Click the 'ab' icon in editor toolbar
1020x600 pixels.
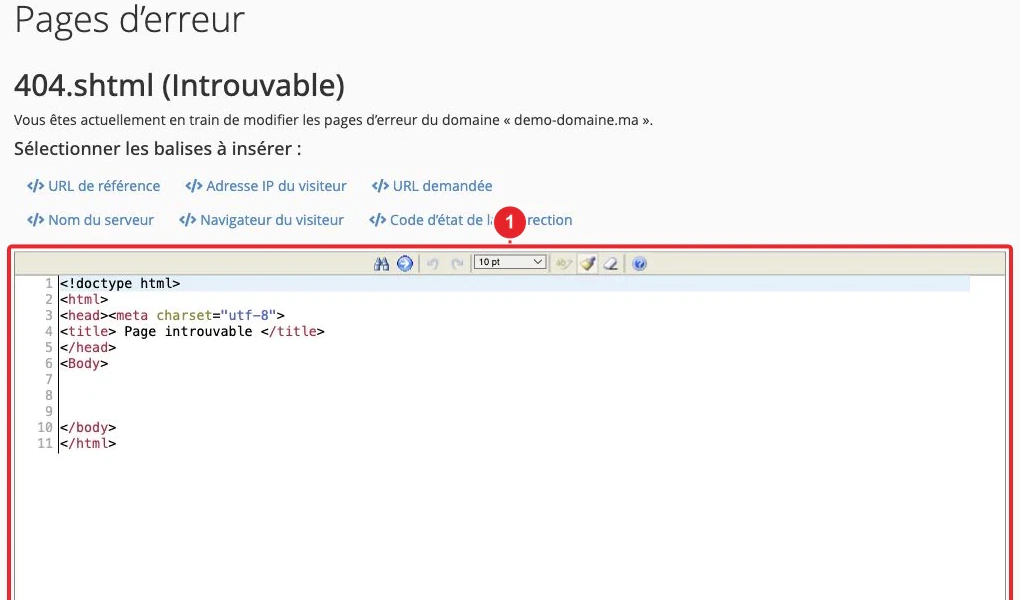(563, 264)
